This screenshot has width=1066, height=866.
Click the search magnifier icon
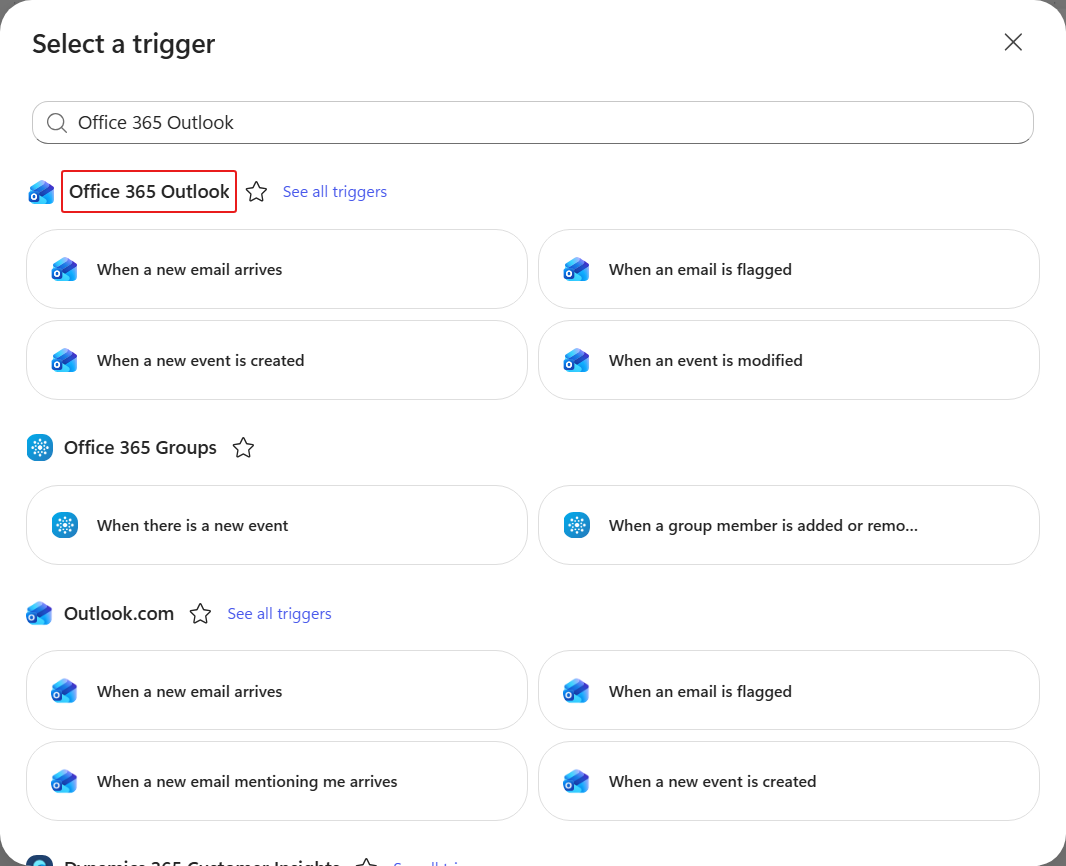(56, 123)
